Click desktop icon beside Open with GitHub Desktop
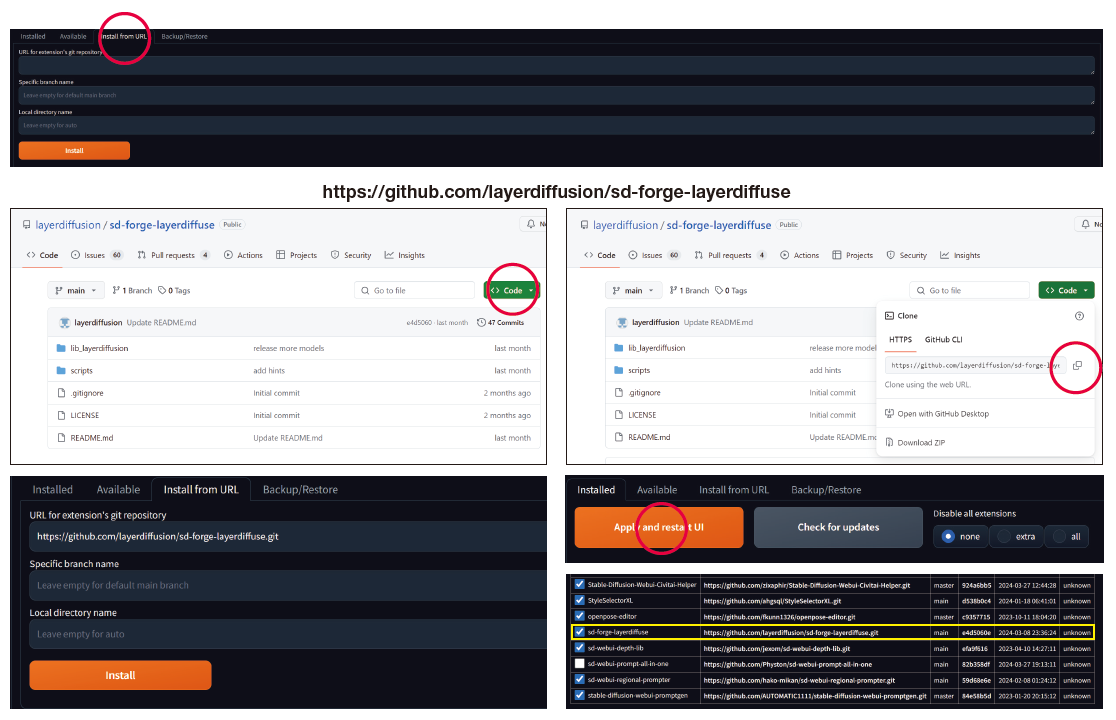This screenshot has height=720, width=1116. [889, 413]
